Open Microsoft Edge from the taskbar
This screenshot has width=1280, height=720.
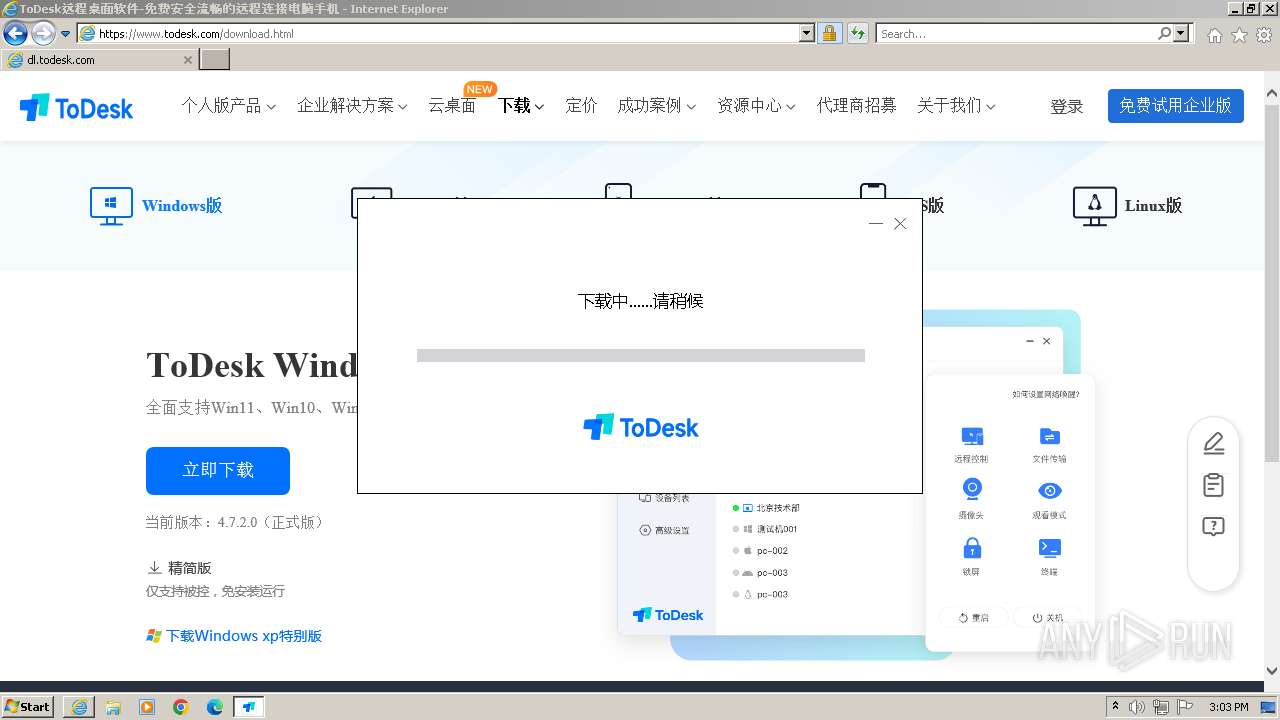(214, 707)
